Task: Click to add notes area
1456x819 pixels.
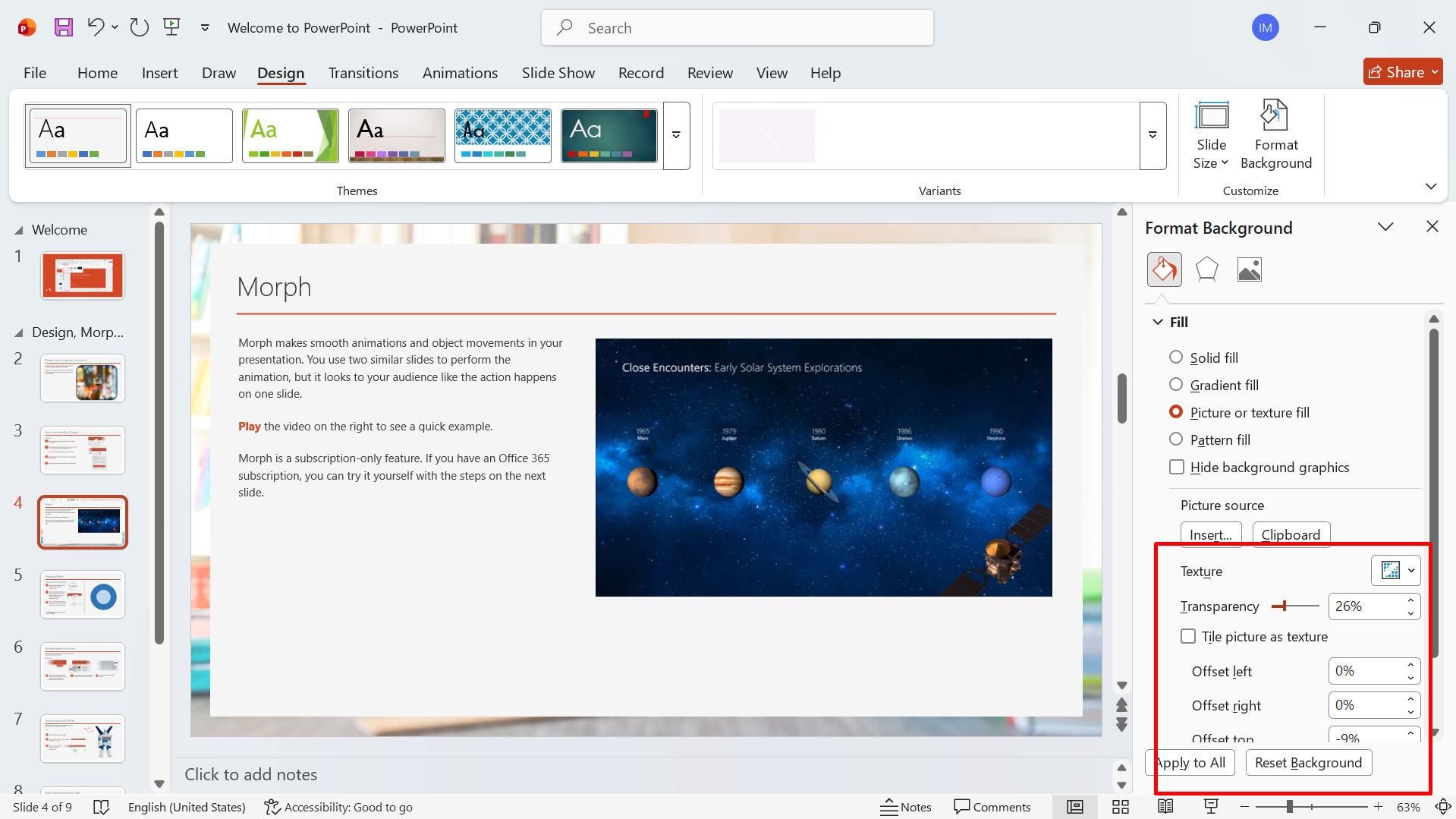Action: tap(250, 774)
